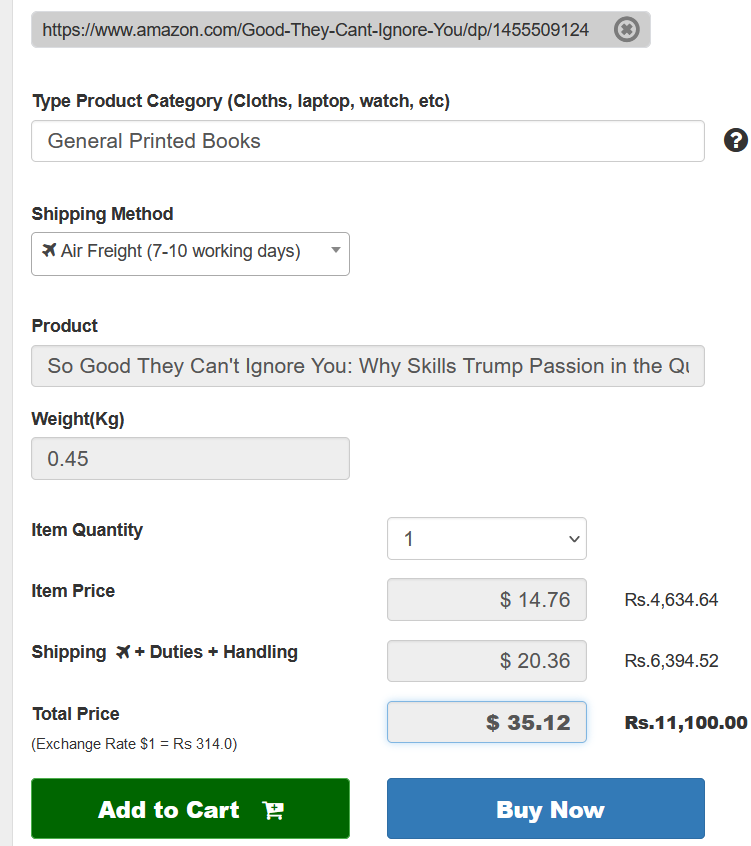Click the Add to Cart button

tap(190, 808)
